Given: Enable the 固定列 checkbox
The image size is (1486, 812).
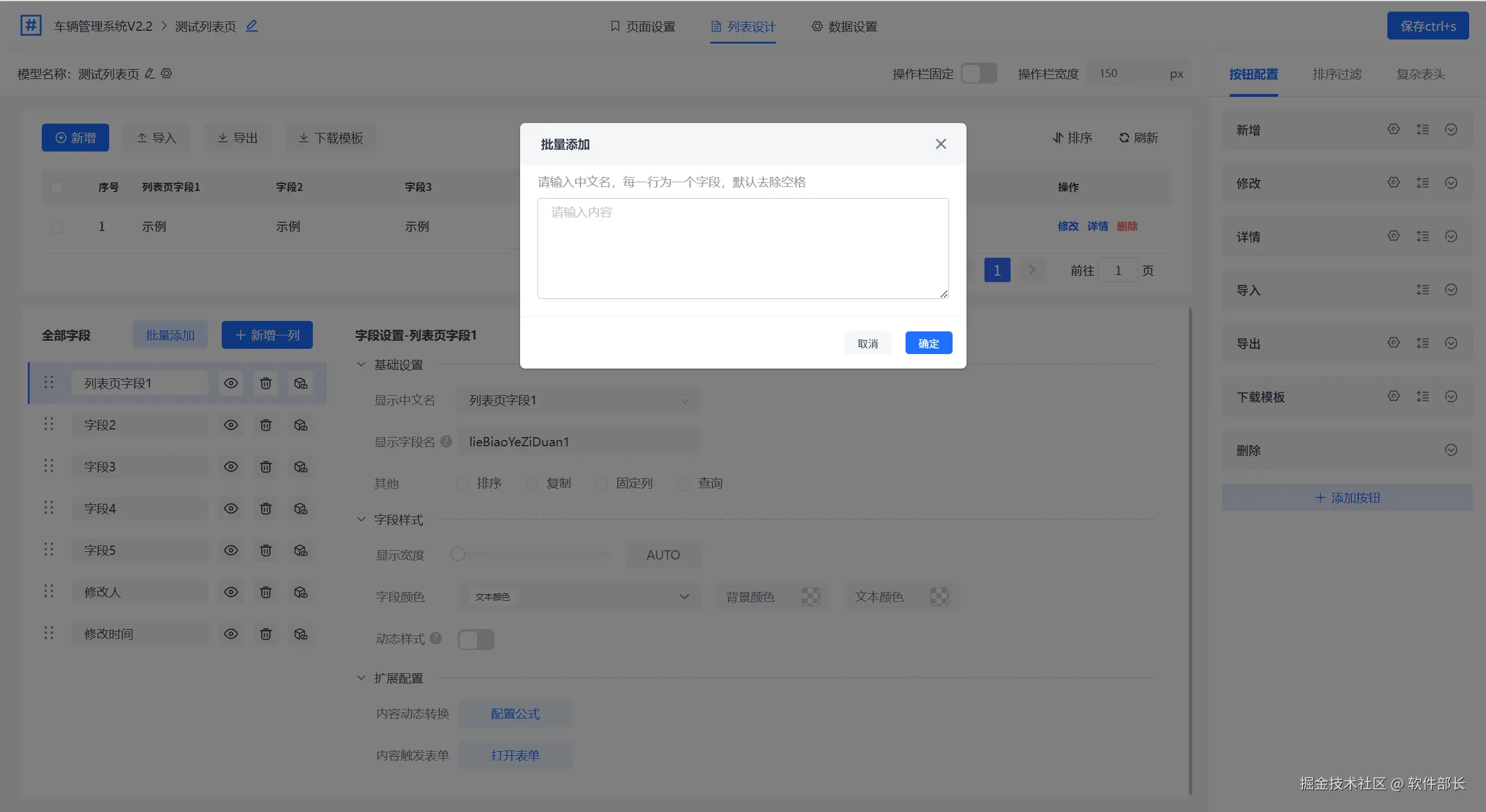Looking at the screenshot, I should point(602,483).
